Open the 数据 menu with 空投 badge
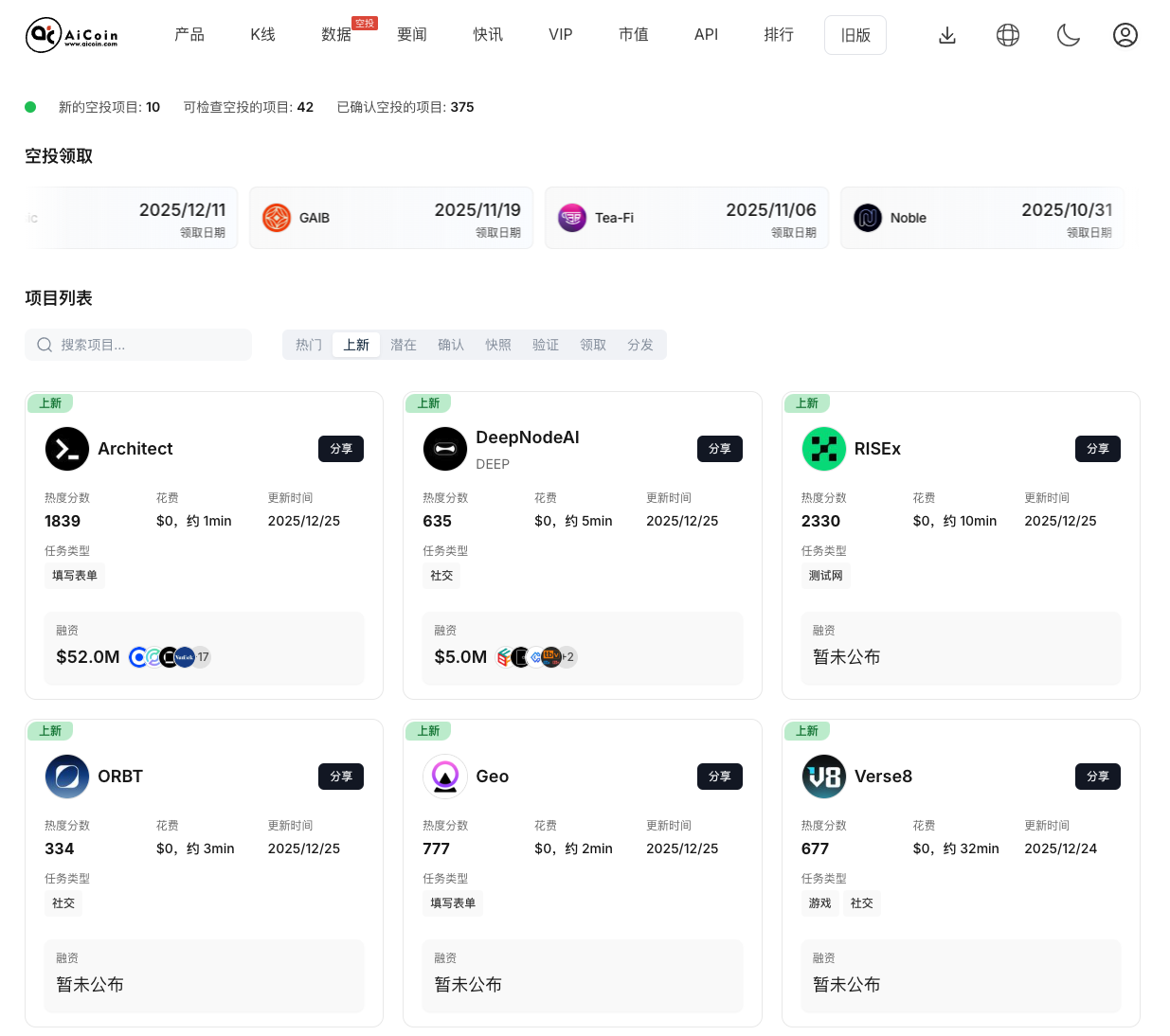The image size is (1170, 1036). [336, 34]
